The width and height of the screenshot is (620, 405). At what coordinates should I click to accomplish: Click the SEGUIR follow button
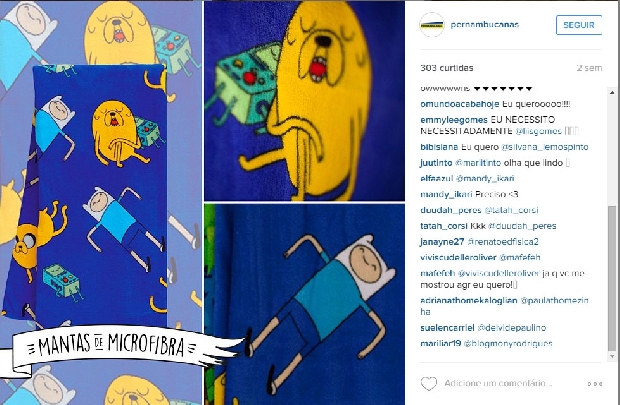point(579,25)
